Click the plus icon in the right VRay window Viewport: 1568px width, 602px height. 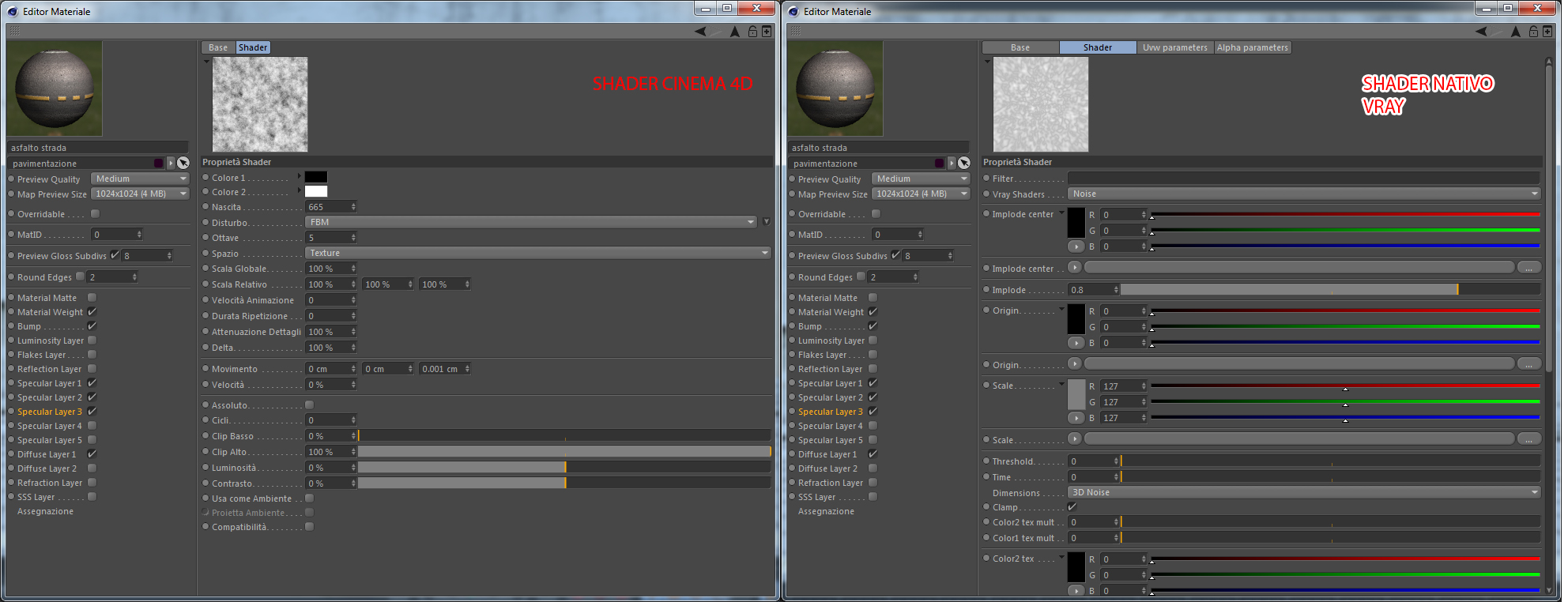[1547, 32]
